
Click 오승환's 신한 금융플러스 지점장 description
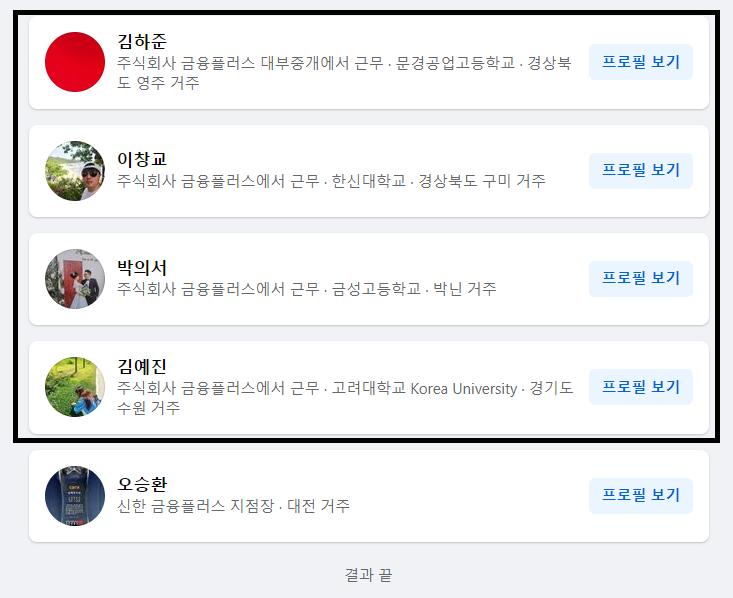coord(233,505)
